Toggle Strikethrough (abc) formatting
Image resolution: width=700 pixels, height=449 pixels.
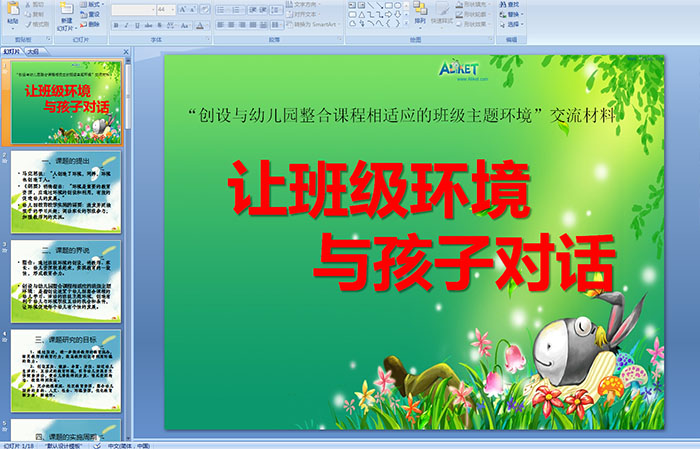148,25
